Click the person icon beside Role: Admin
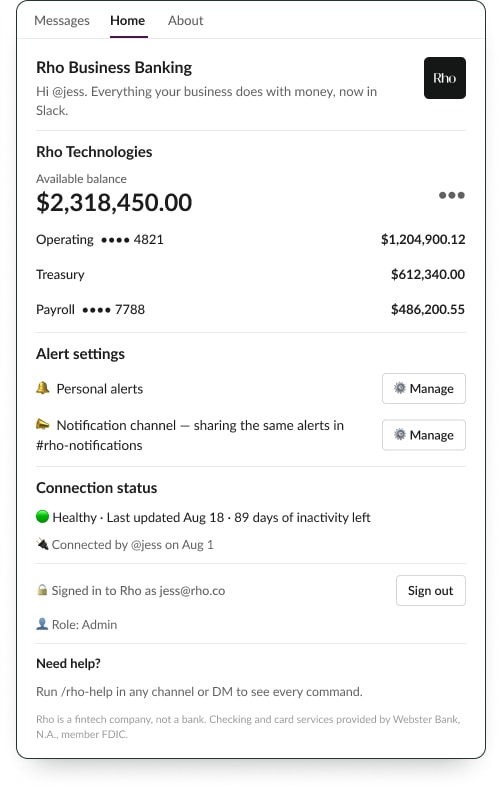 coord(42,624)
